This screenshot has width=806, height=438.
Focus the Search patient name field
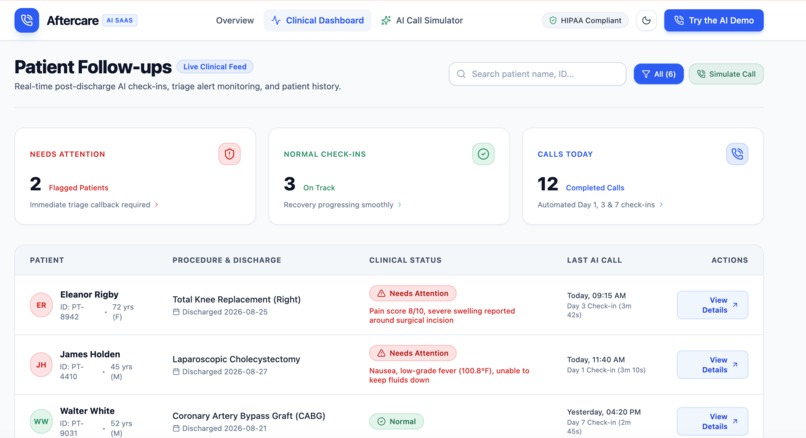(537, 74)
